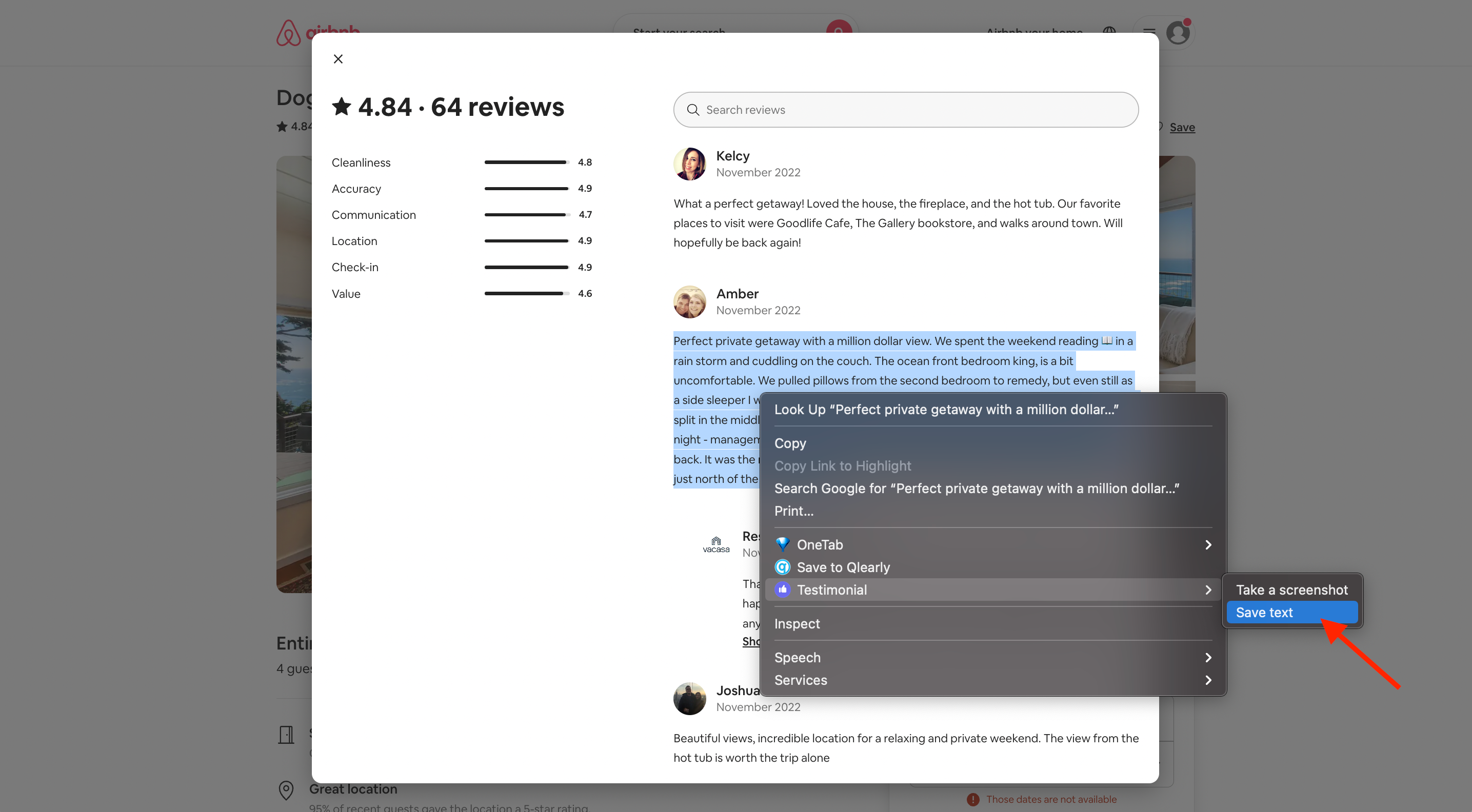
Task: Choose Take a screenshot option
Action: 1291,590
